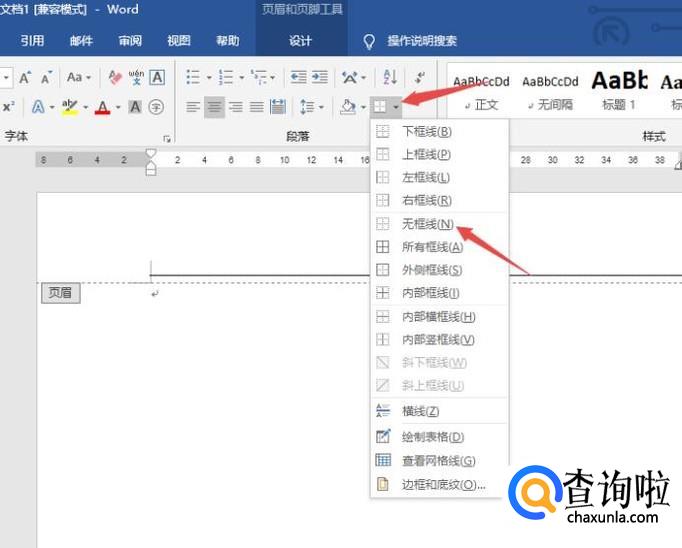Increase font size with the larger A icon
The image size is (682, 548).
coord(24,78)
